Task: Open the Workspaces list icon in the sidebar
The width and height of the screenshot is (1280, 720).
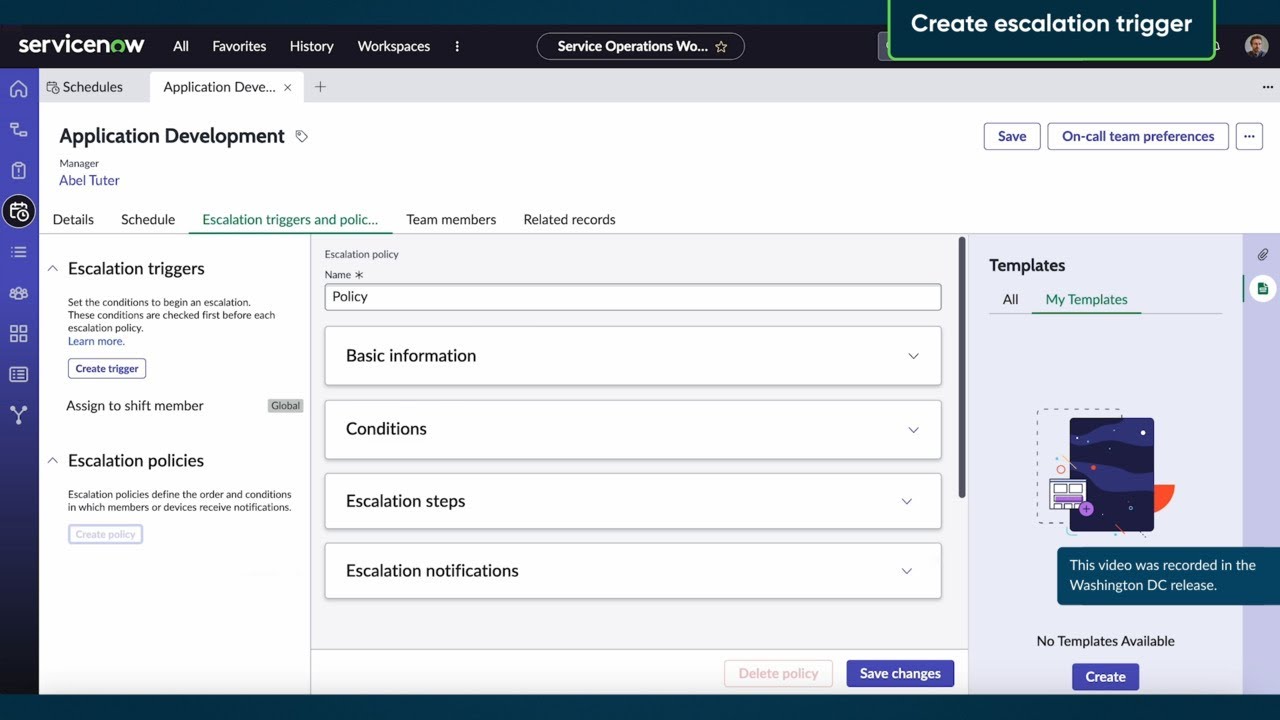Action: pos(18,252)
